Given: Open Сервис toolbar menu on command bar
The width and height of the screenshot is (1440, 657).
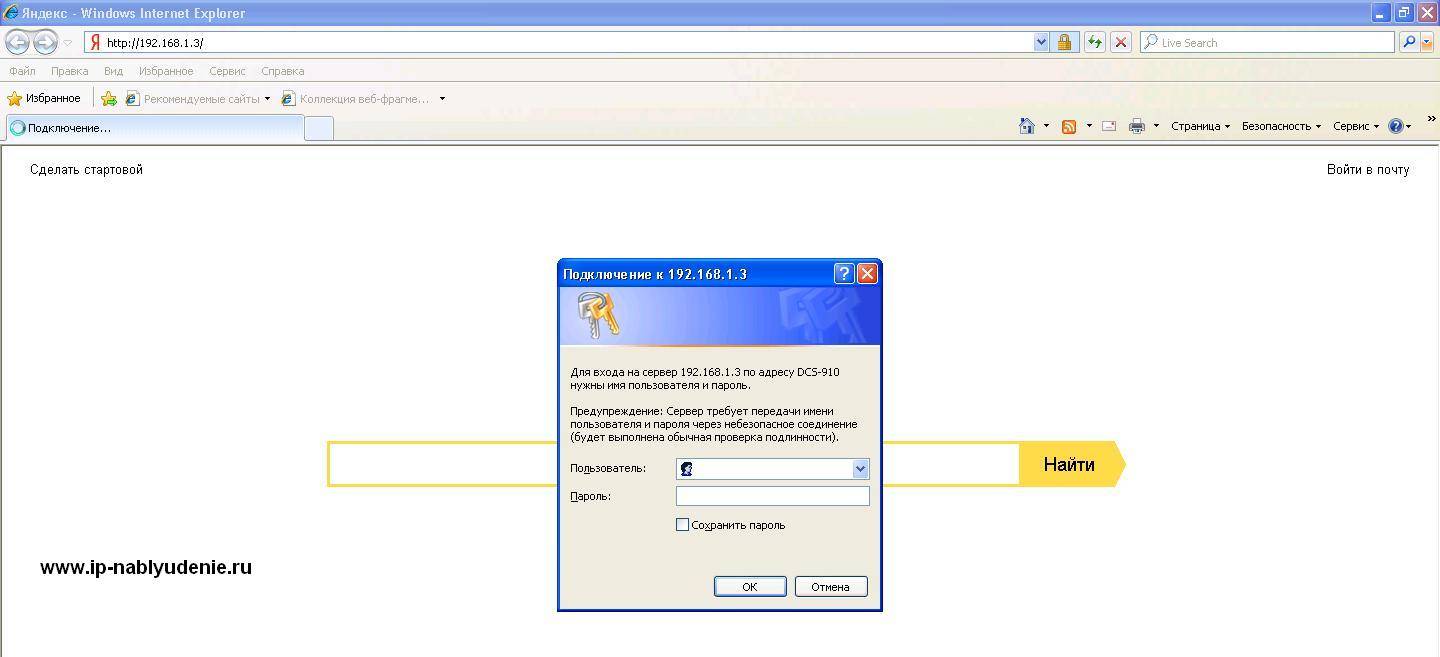Looking at the screenshot, I should tap(1356, 126).
